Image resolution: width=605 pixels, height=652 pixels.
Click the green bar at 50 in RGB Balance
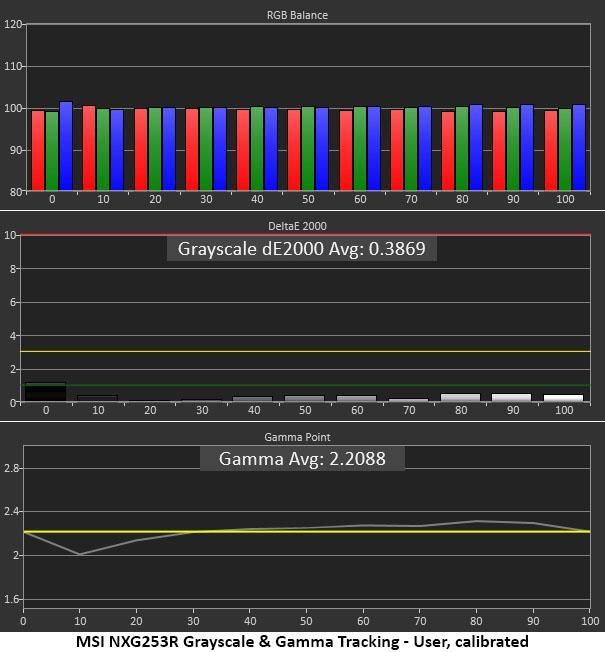[308, 149]
